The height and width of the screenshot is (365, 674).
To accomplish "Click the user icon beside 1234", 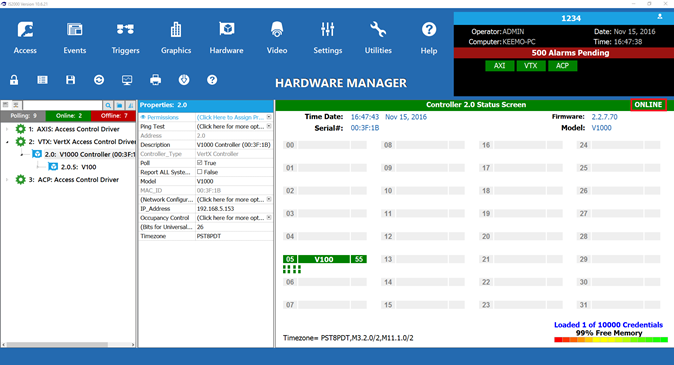I will [660, 17].
